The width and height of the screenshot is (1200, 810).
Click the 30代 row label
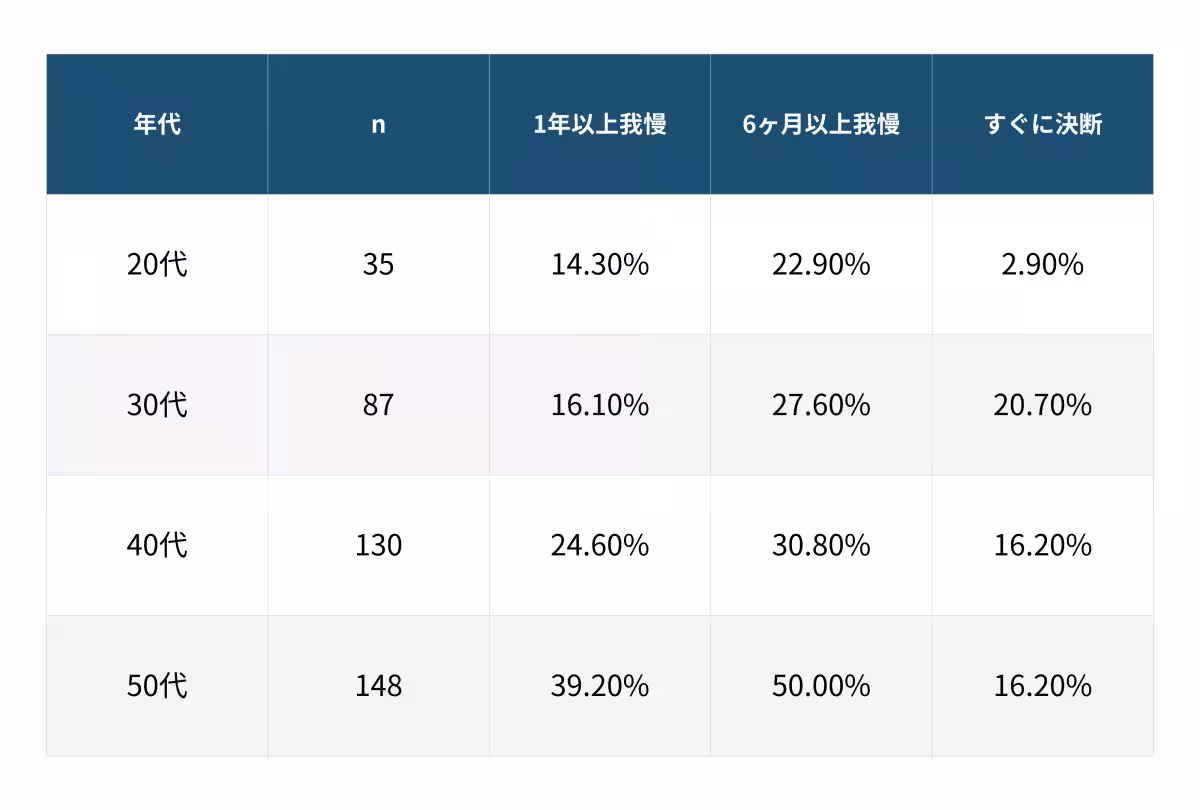click(157, 405)
